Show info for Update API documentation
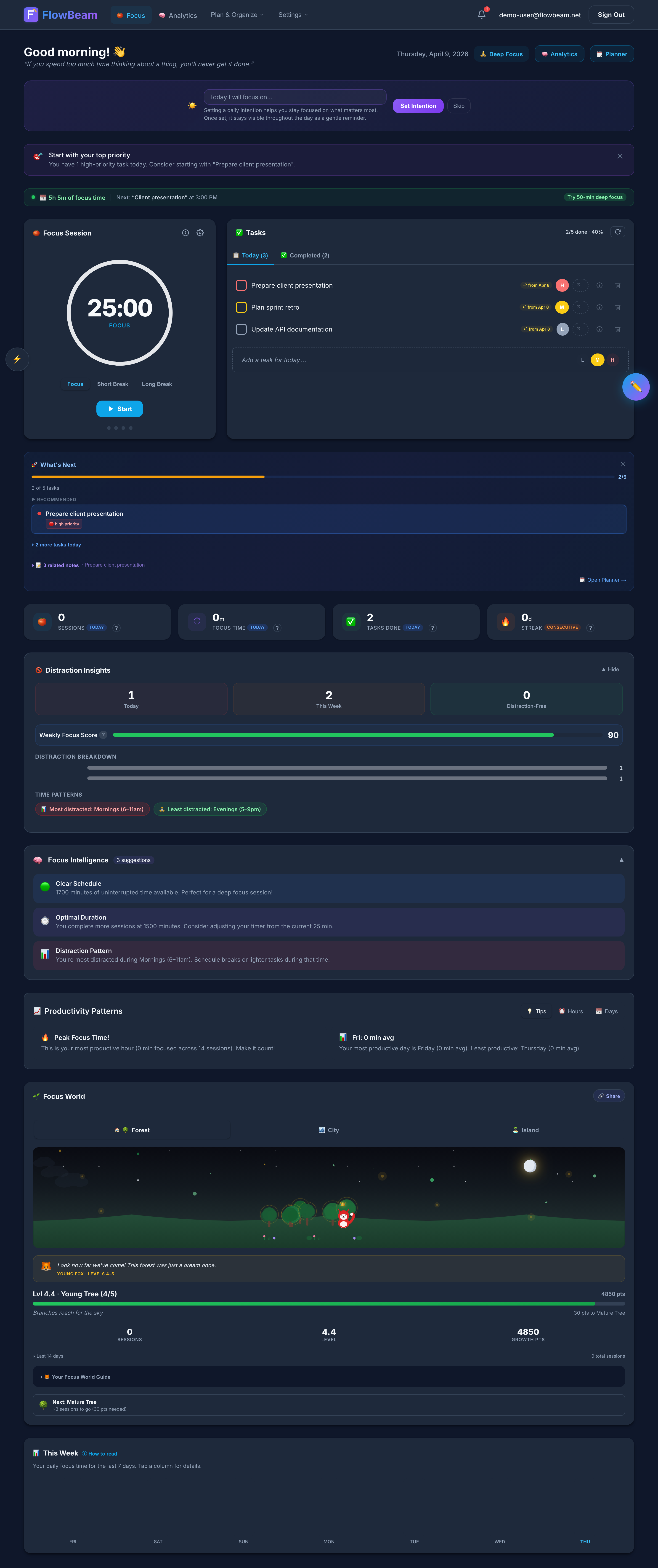The width and height of the screenshot is (658, 1568). pyautogui.click(x=599, y=329)
